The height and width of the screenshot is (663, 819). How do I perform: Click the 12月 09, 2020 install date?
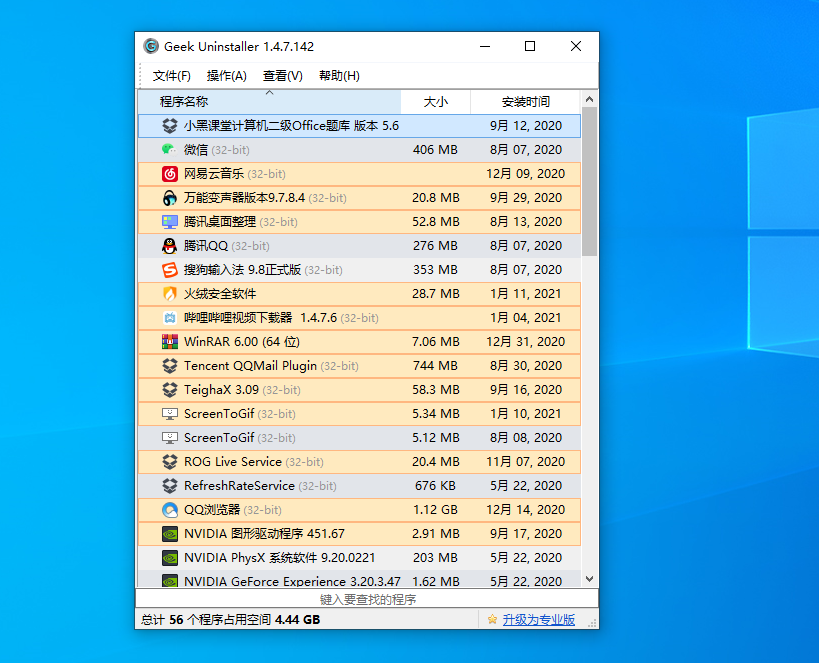coord(525,174)
